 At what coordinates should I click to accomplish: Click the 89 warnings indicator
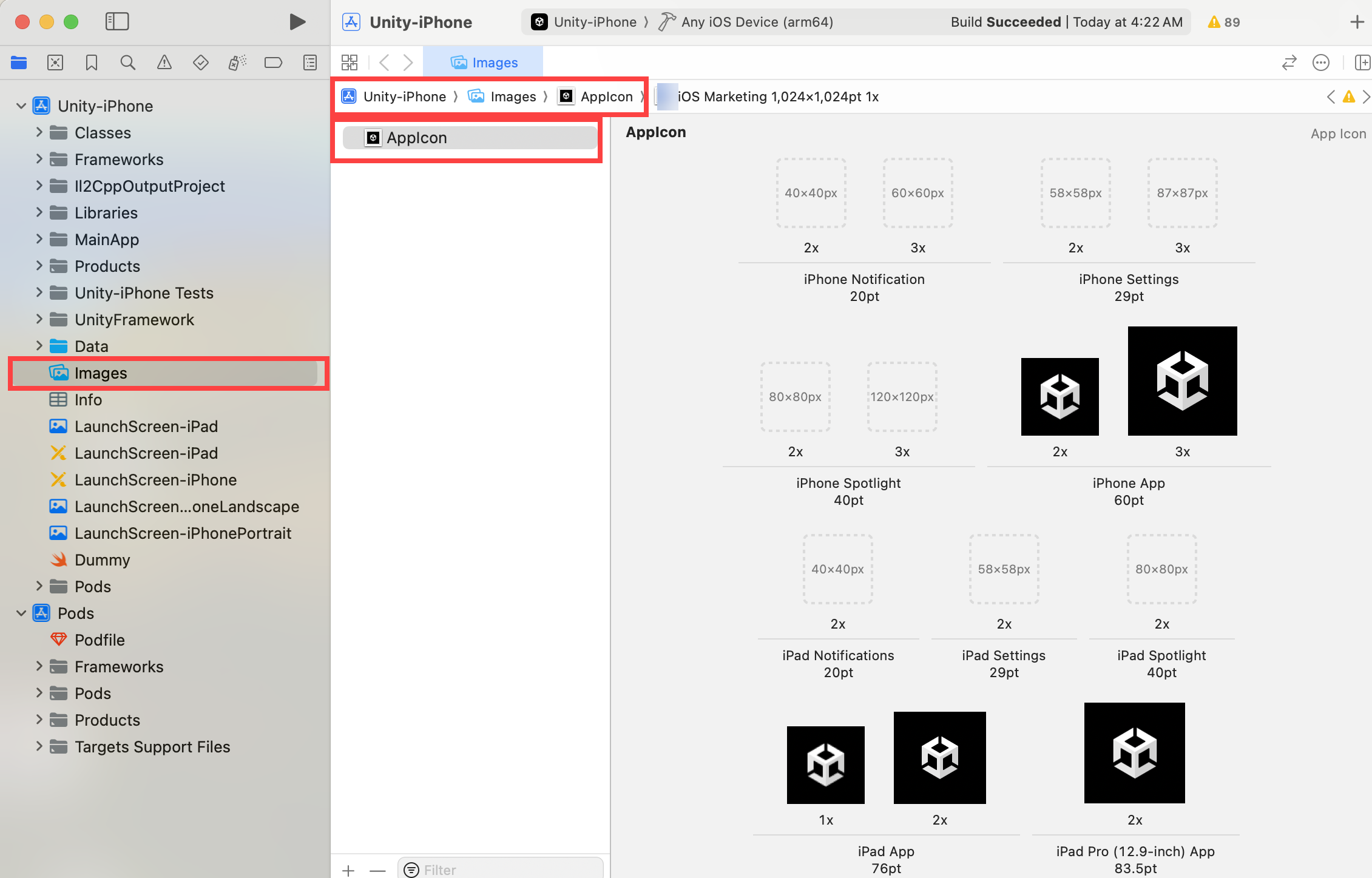(1224, 22)
